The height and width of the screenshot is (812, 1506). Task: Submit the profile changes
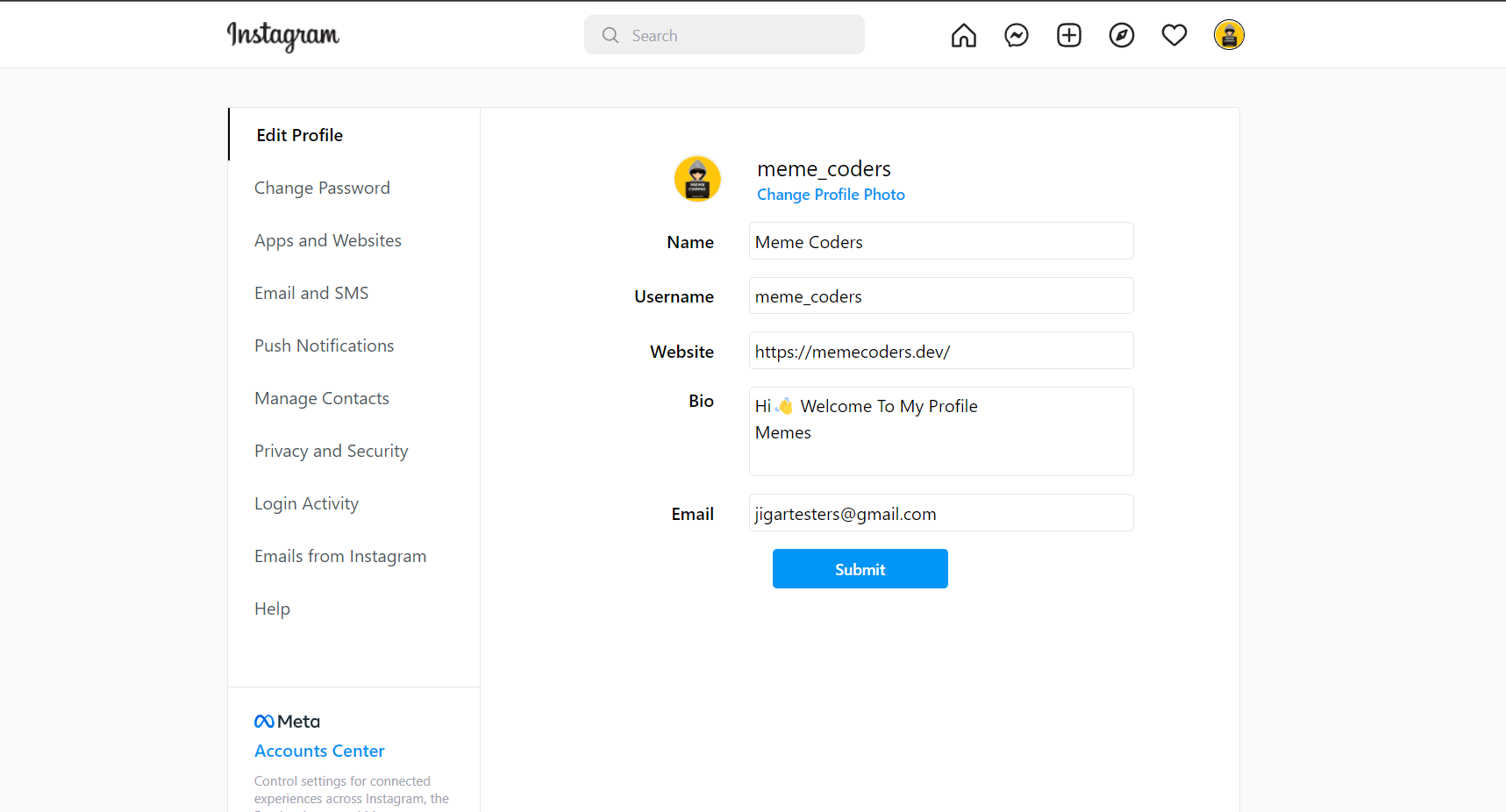tap(860, 569)
